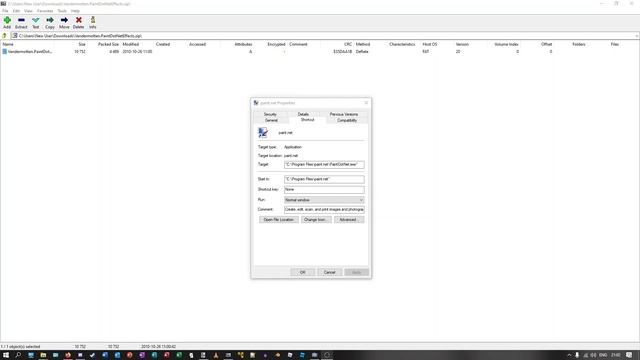The width and height of the screenshot is (640, 360).
Task: Open the File menu
Action: [5, 11]
